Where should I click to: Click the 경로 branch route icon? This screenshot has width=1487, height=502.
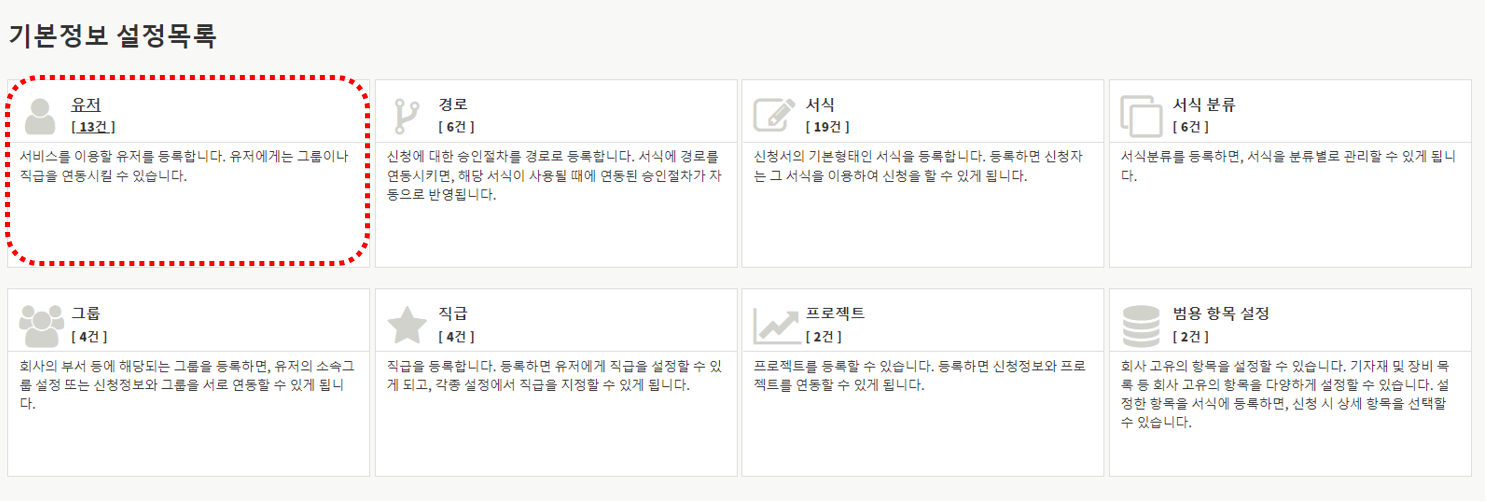click(407, 115)
